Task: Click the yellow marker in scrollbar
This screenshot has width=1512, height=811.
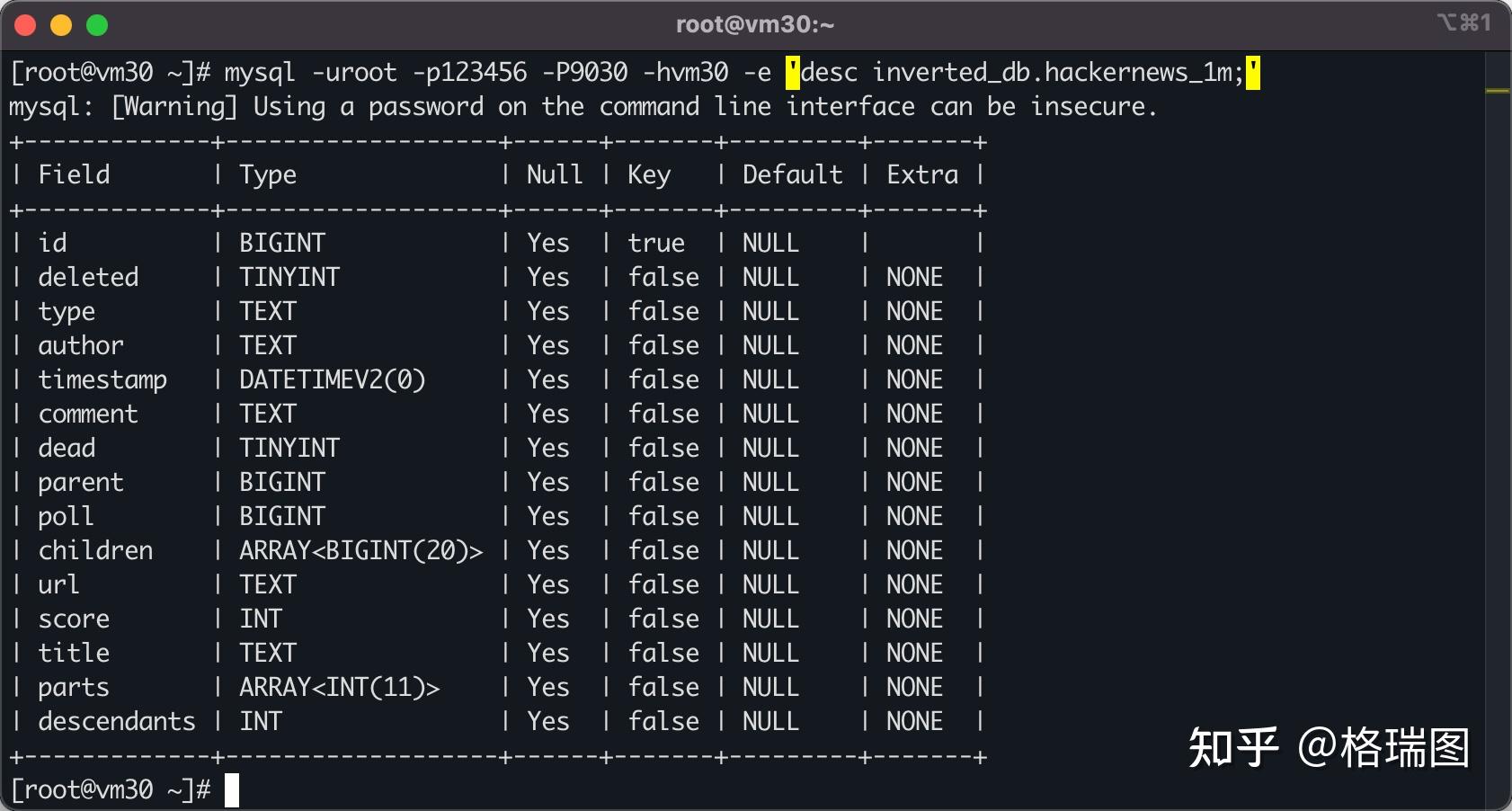Action: tap(1498, 91)
